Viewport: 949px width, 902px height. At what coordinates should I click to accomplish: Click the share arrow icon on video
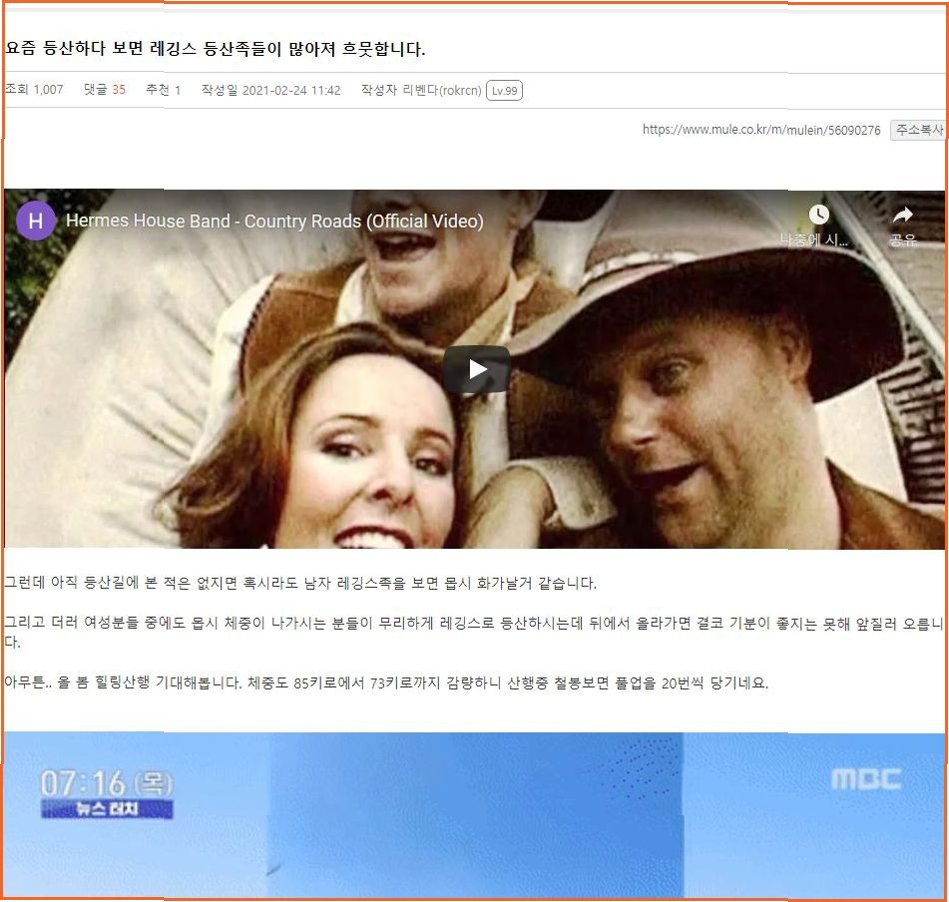[x=902, y=214]
